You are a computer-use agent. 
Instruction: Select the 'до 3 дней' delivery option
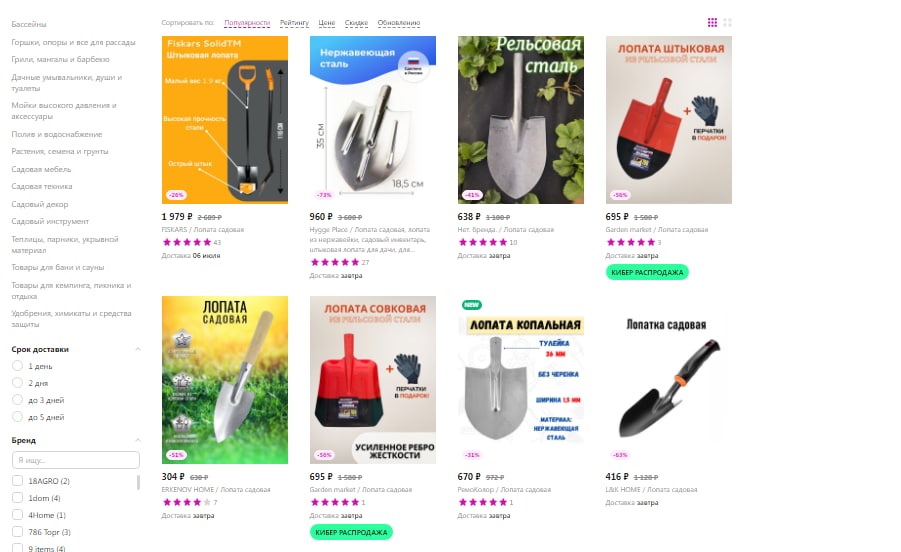coord(18,400)
